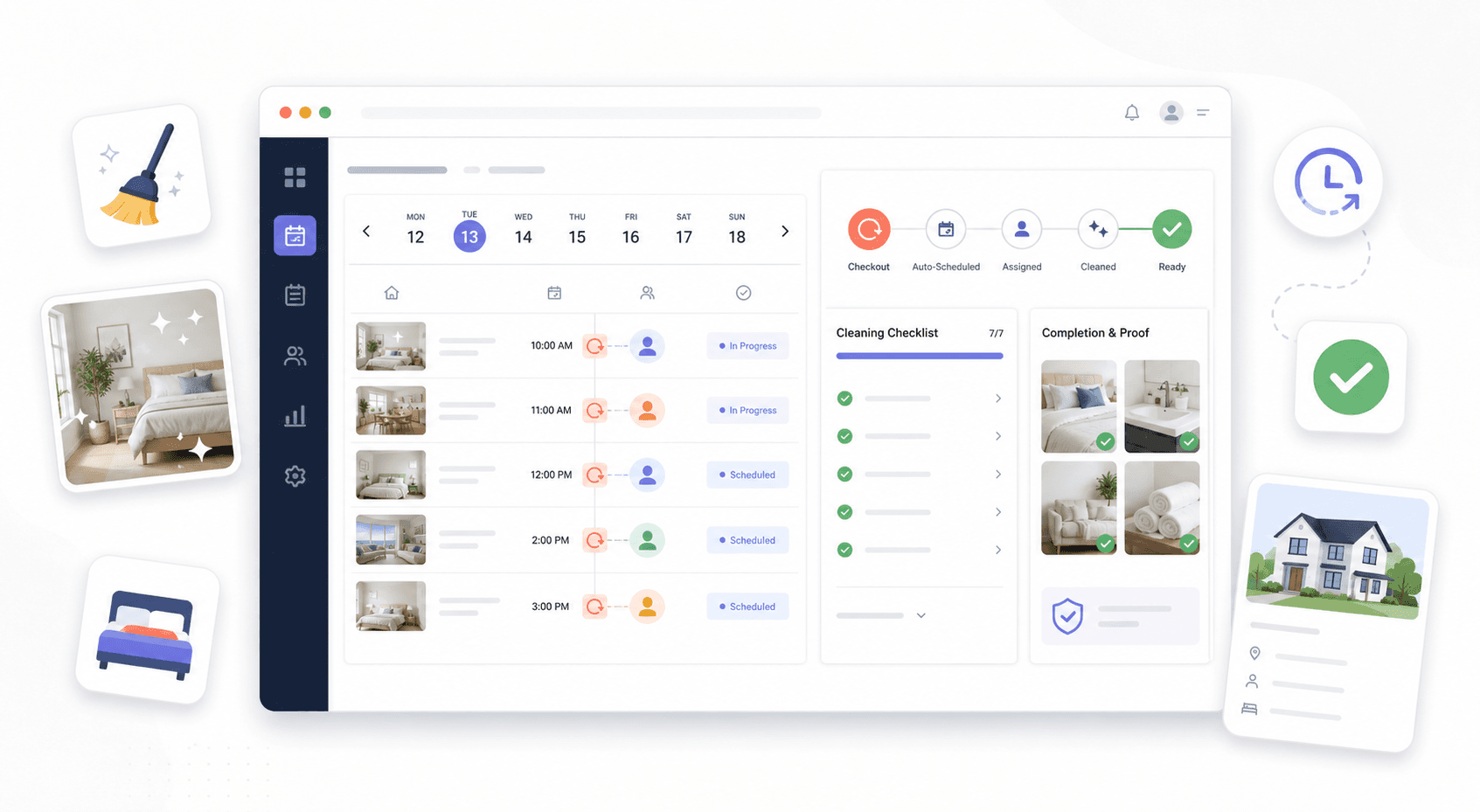
Task: Open the rolled towels proof photo
Action: tap(1162, 509)
